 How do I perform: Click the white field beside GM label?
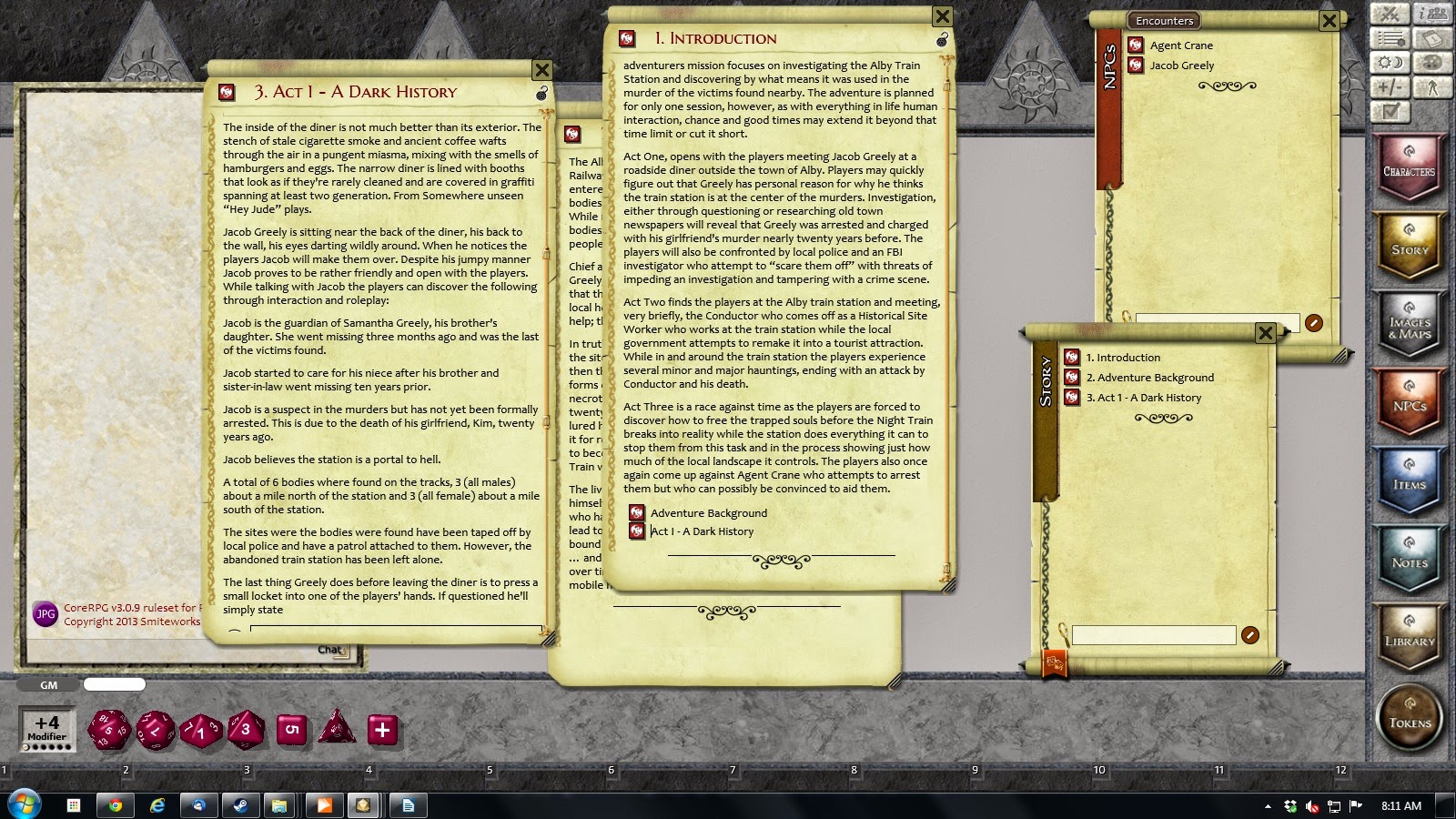coord(115,684)
